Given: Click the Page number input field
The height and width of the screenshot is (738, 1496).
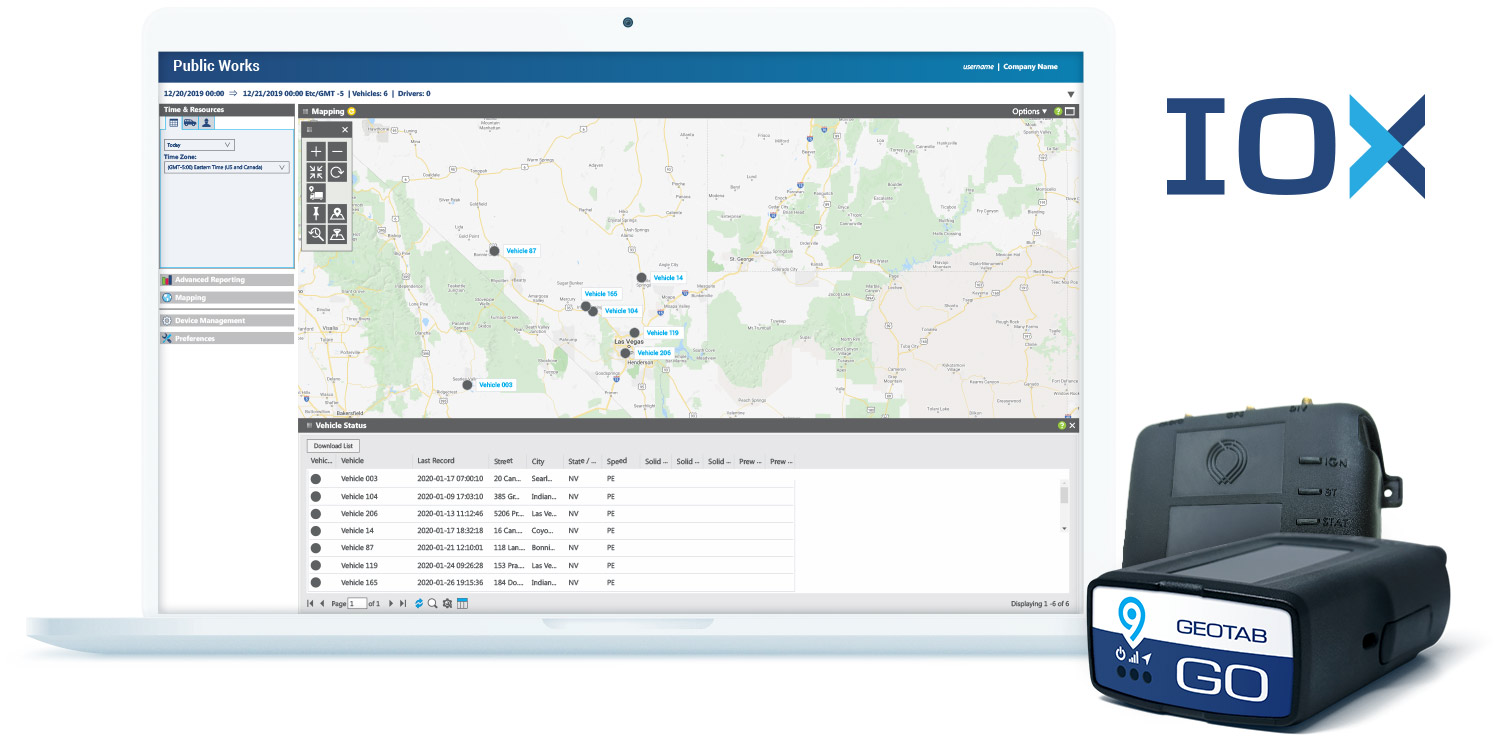Looking at the screenshot, I should tap(357, 604).
